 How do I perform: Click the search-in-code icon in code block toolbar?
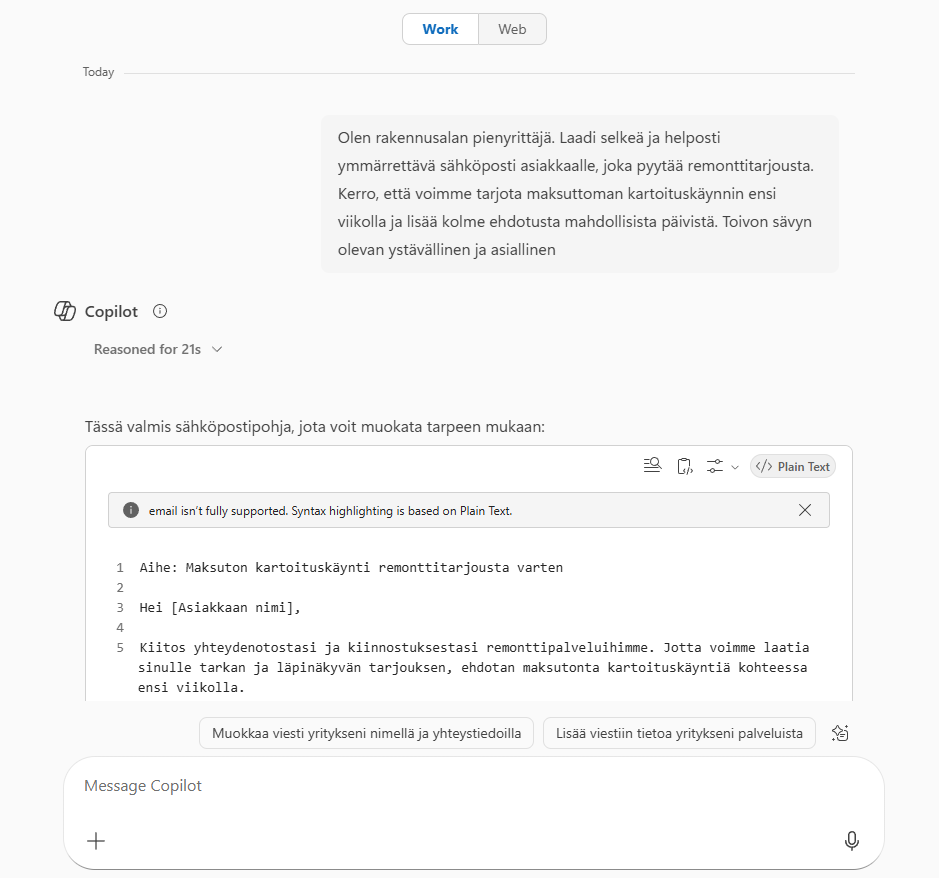(653, 466)
